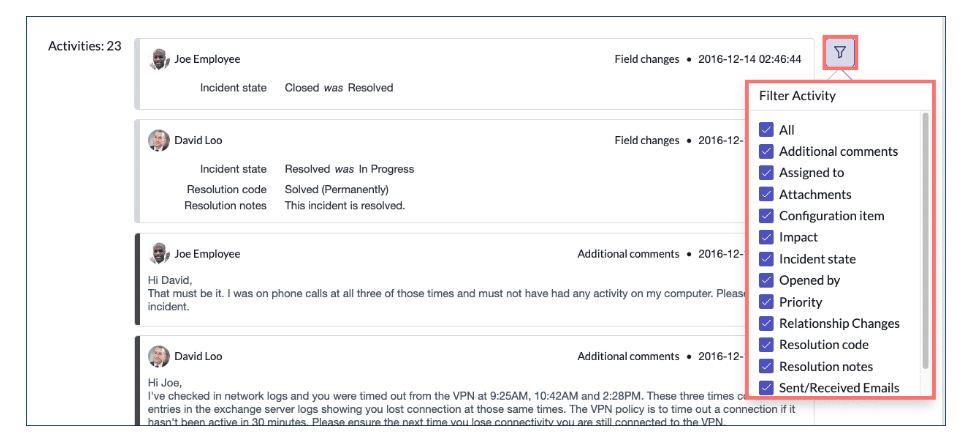Uncheck Opened by in filter list
Screen dimensions: 962x439
(x=766, y=281)
